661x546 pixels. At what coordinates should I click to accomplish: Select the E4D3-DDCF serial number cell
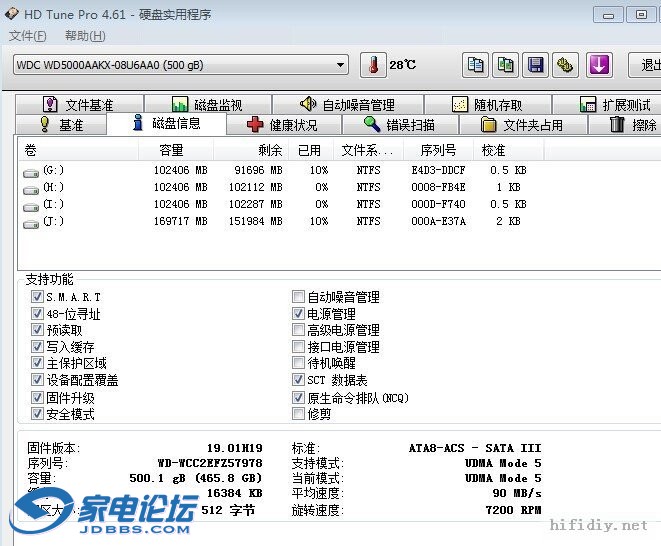pyautogui.click(x=438, y=170)
